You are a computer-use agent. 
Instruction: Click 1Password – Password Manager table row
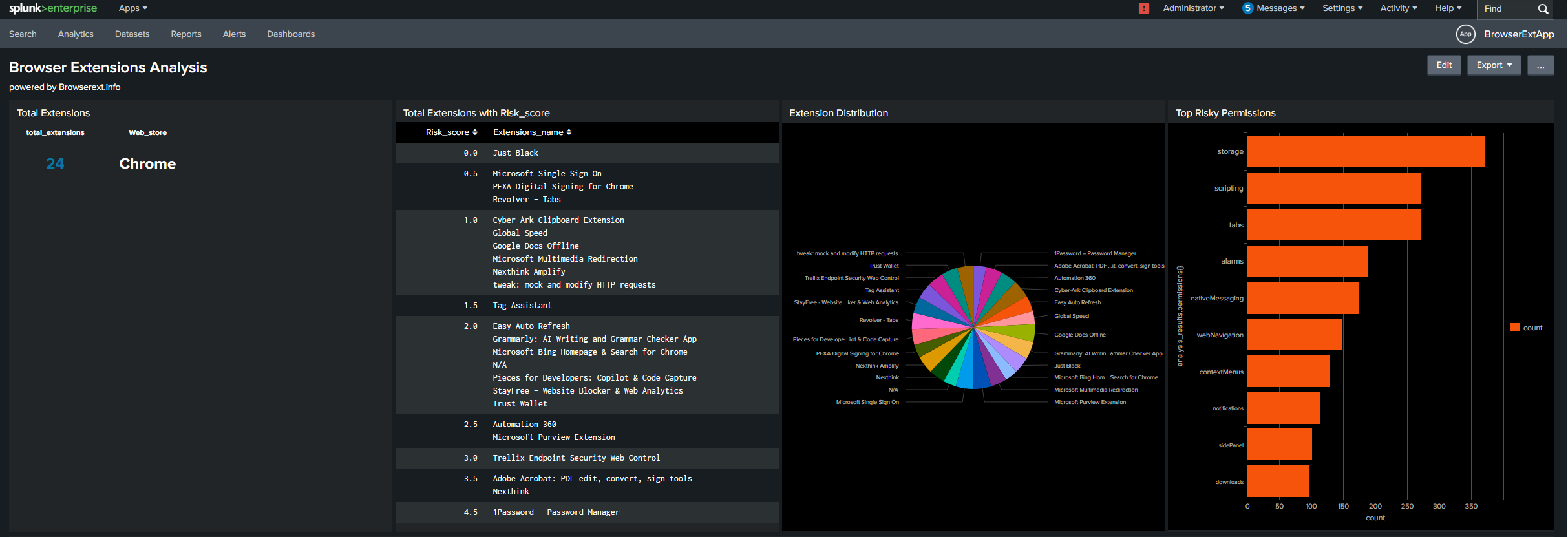[587, 512]
